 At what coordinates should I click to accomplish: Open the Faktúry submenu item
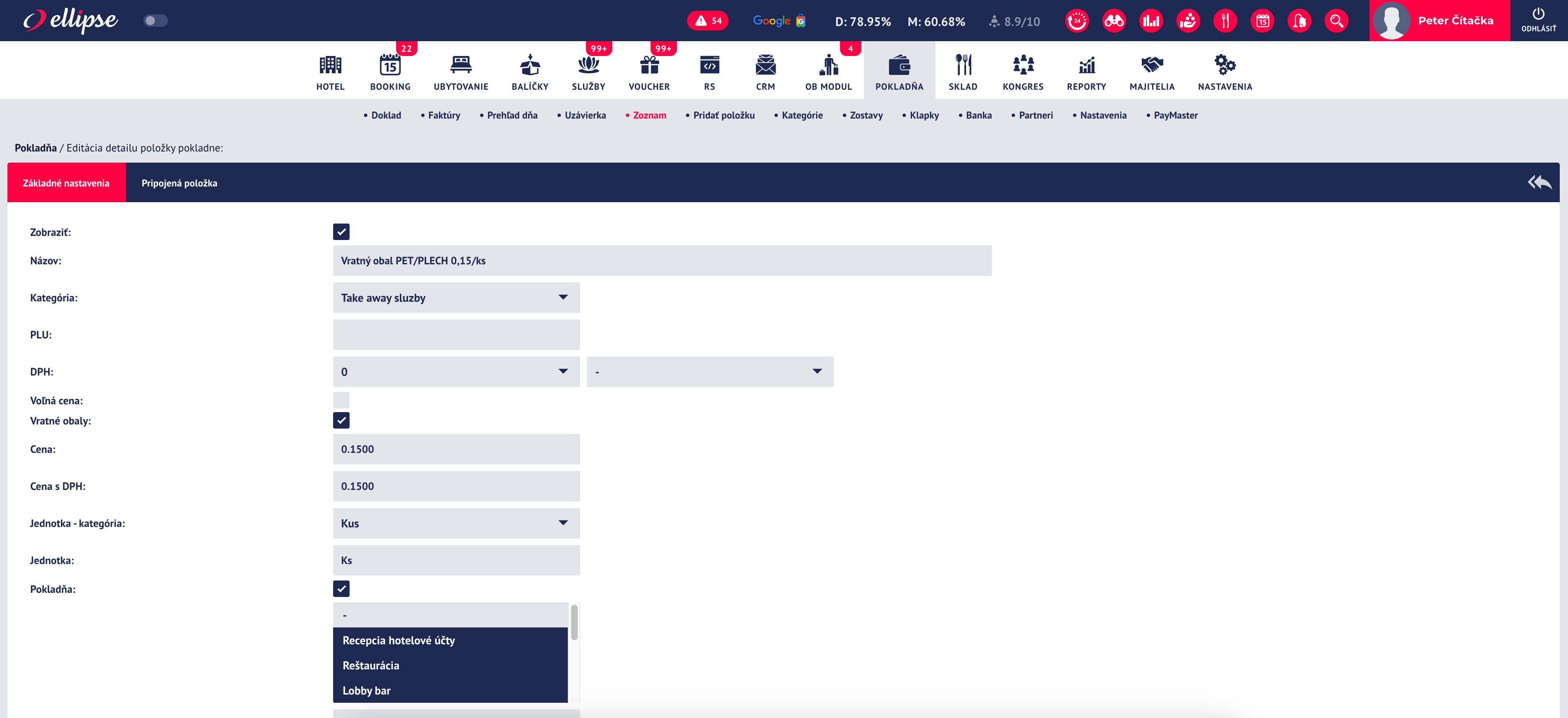(x=444, y=115)
